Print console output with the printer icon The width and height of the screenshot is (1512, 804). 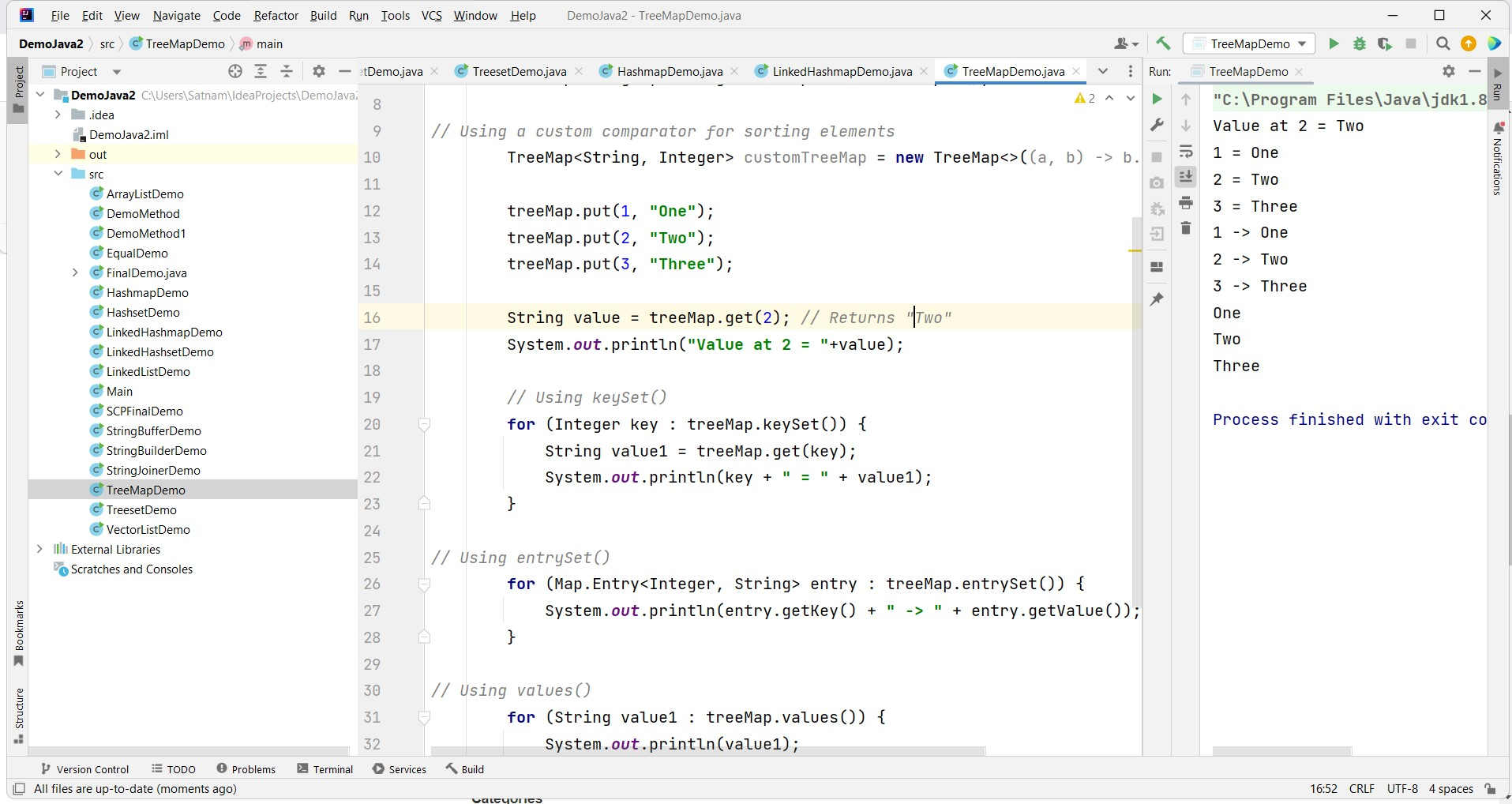coord(1186,203)
